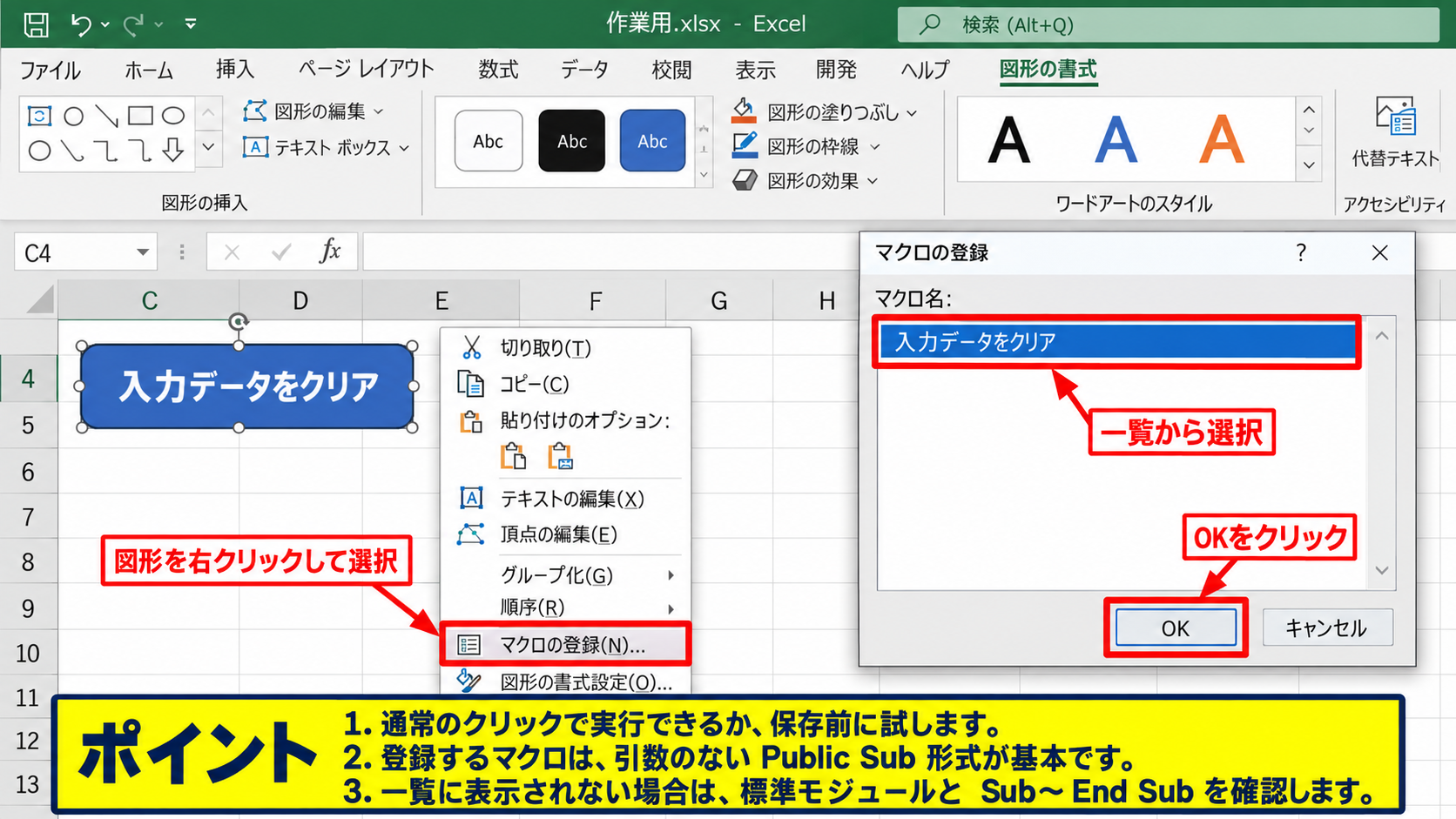
Task: Choose テキストの編集(X) from context menu
Action: (566, 499)
